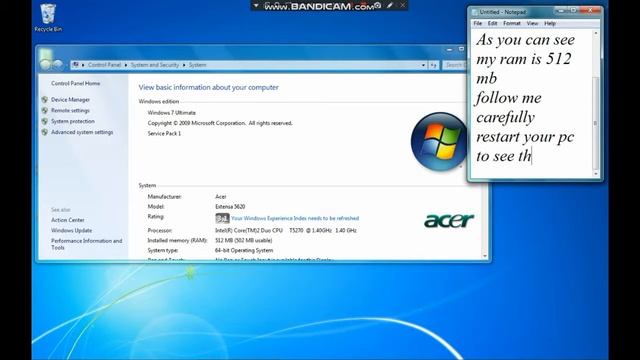
Task: Click the Notepad scroll down arrow
Action: [596, 174]
